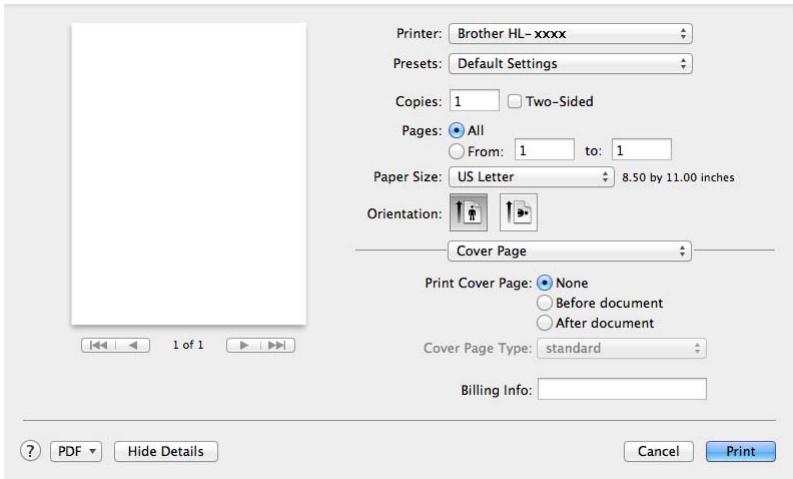
Task: Click the From page number field
Action: pyautogui.click(x=545, y=150)
